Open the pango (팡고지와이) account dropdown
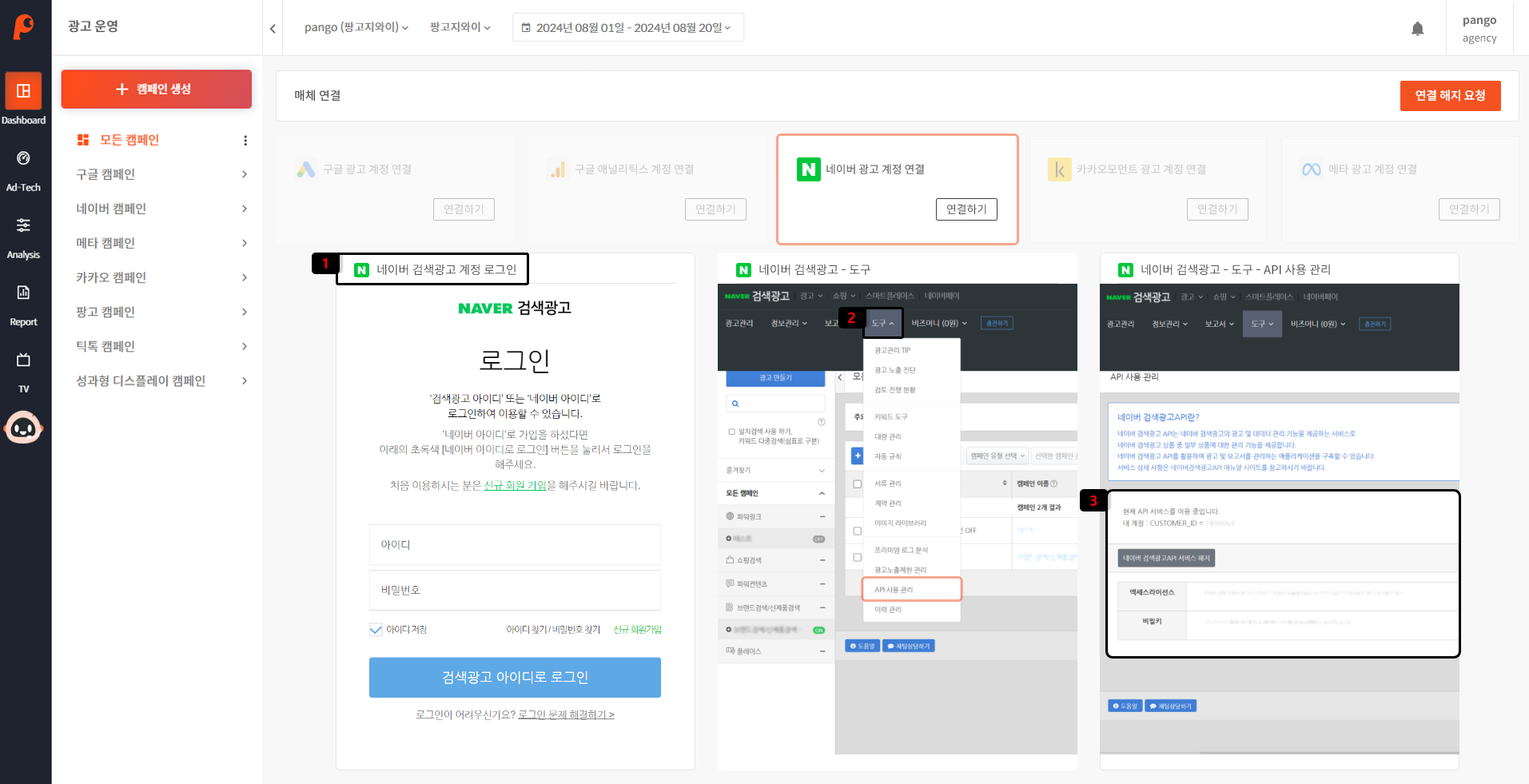1529x784 pixels. click(356, 27)
